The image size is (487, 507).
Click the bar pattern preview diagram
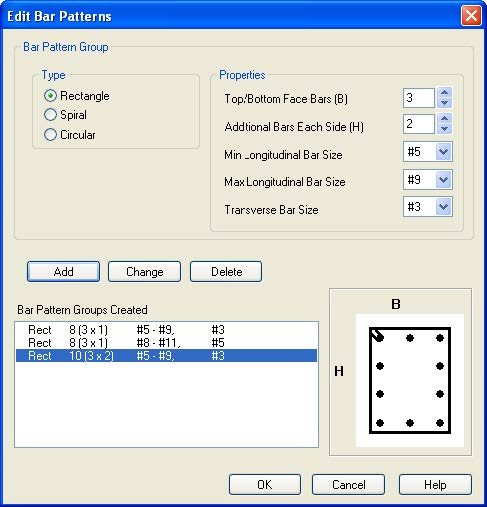tap(410, 380)
